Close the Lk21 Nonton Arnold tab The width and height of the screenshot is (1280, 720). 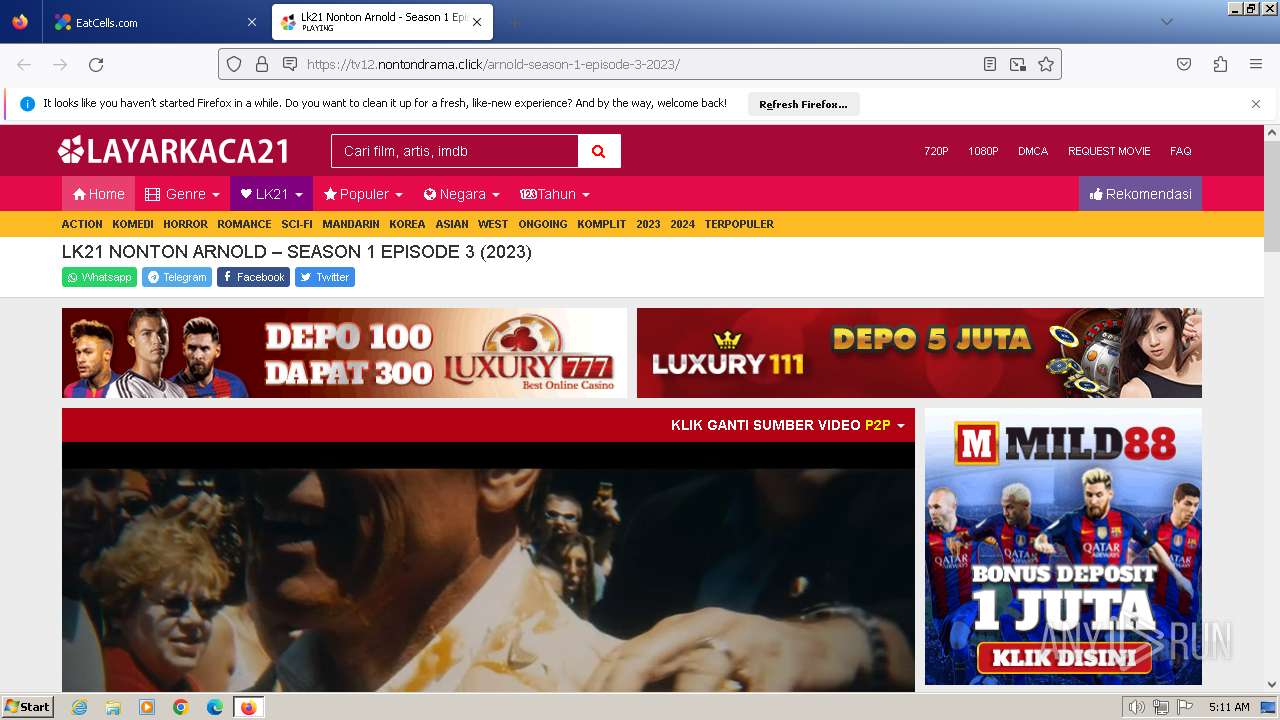(477, 22)
